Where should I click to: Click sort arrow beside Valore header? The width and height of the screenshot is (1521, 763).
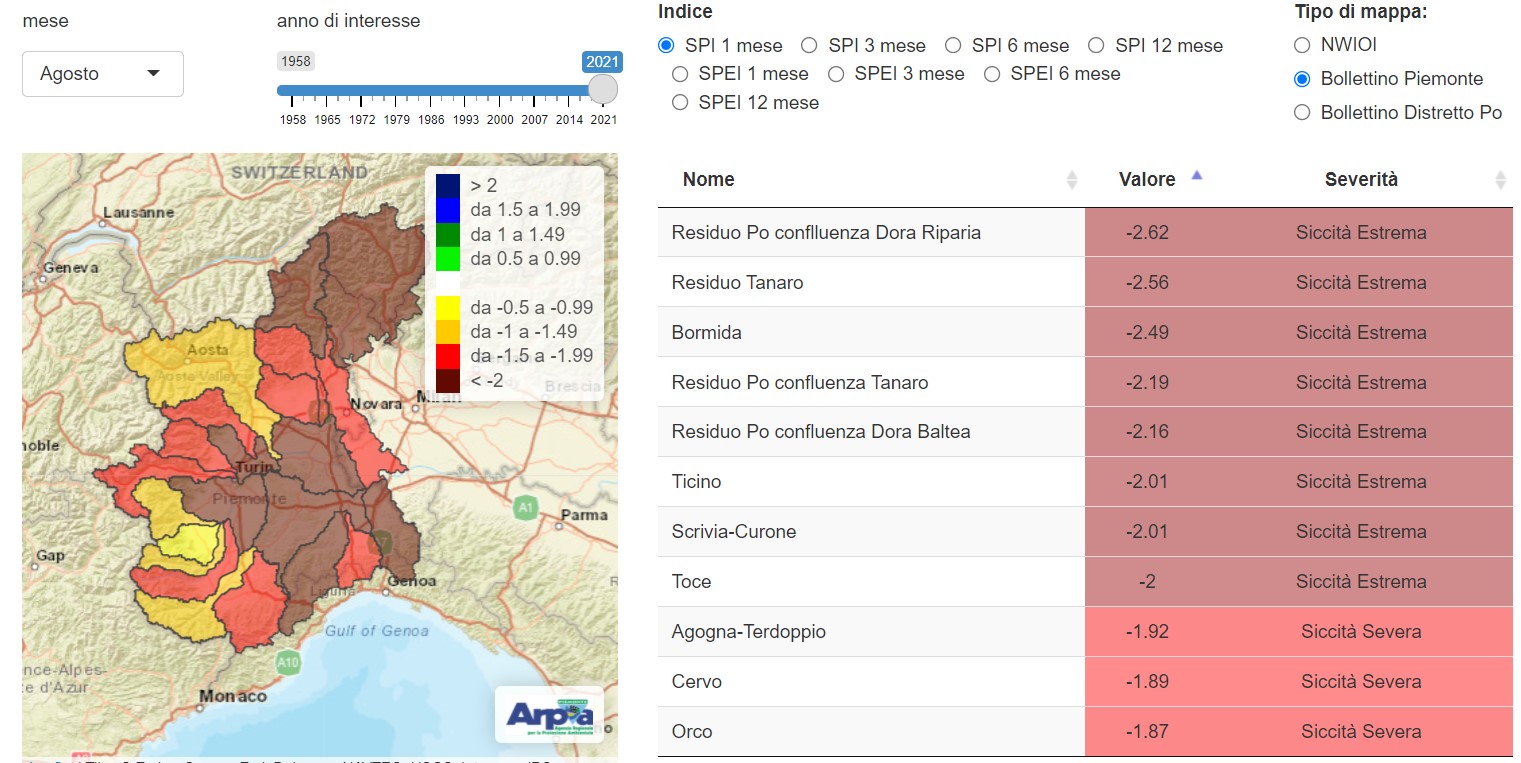[x=1197, y=177]
